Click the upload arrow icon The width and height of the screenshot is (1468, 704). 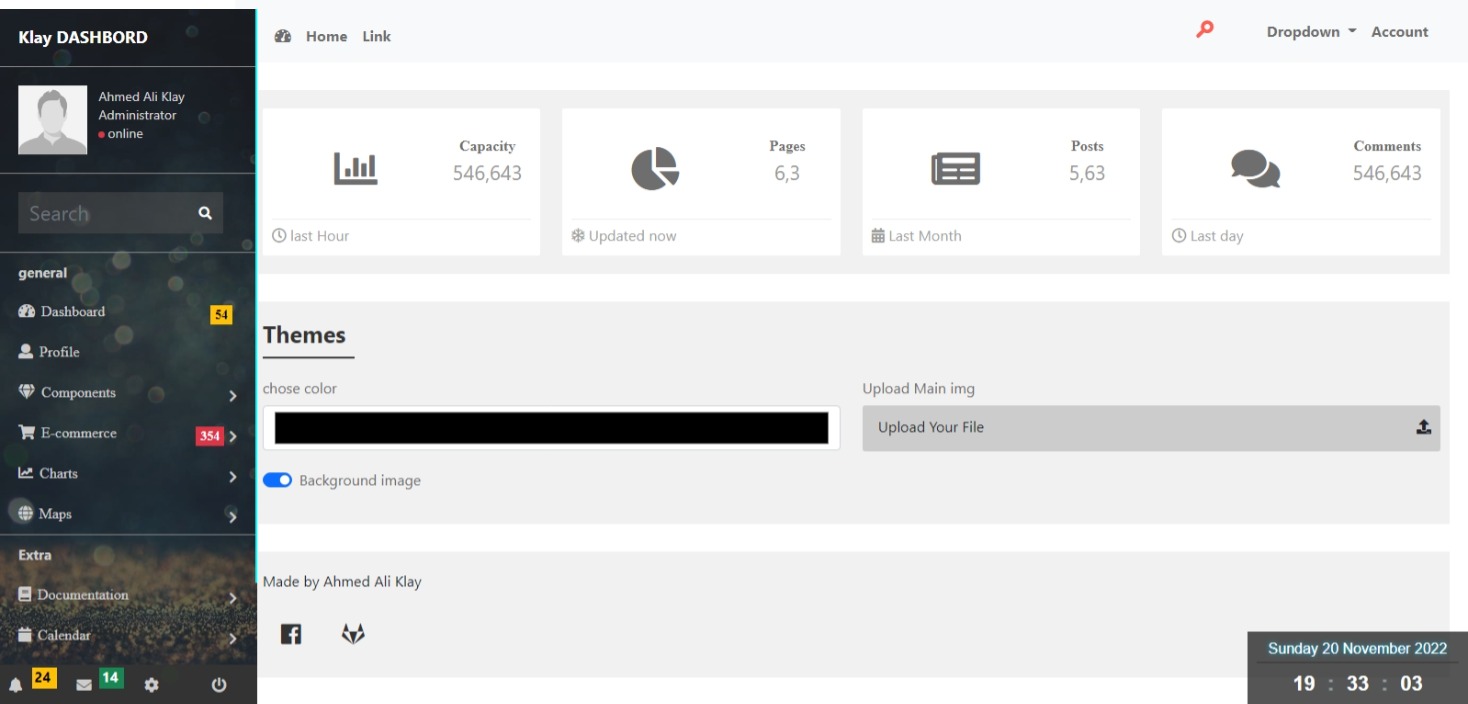[x=1423, y=427]
